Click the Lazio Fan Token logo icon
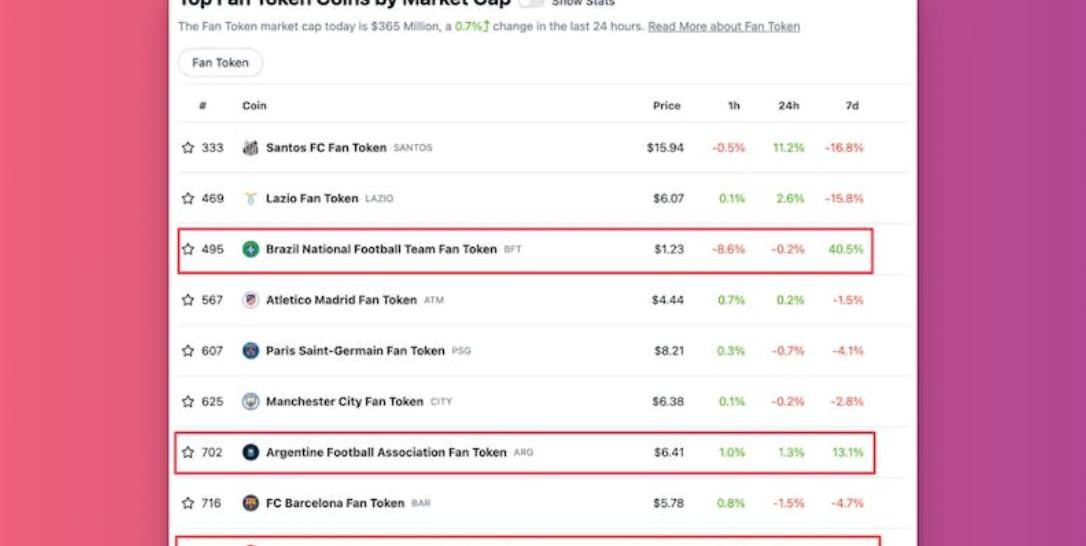This screenshot has width=1086, height=546. coord(250,199)
